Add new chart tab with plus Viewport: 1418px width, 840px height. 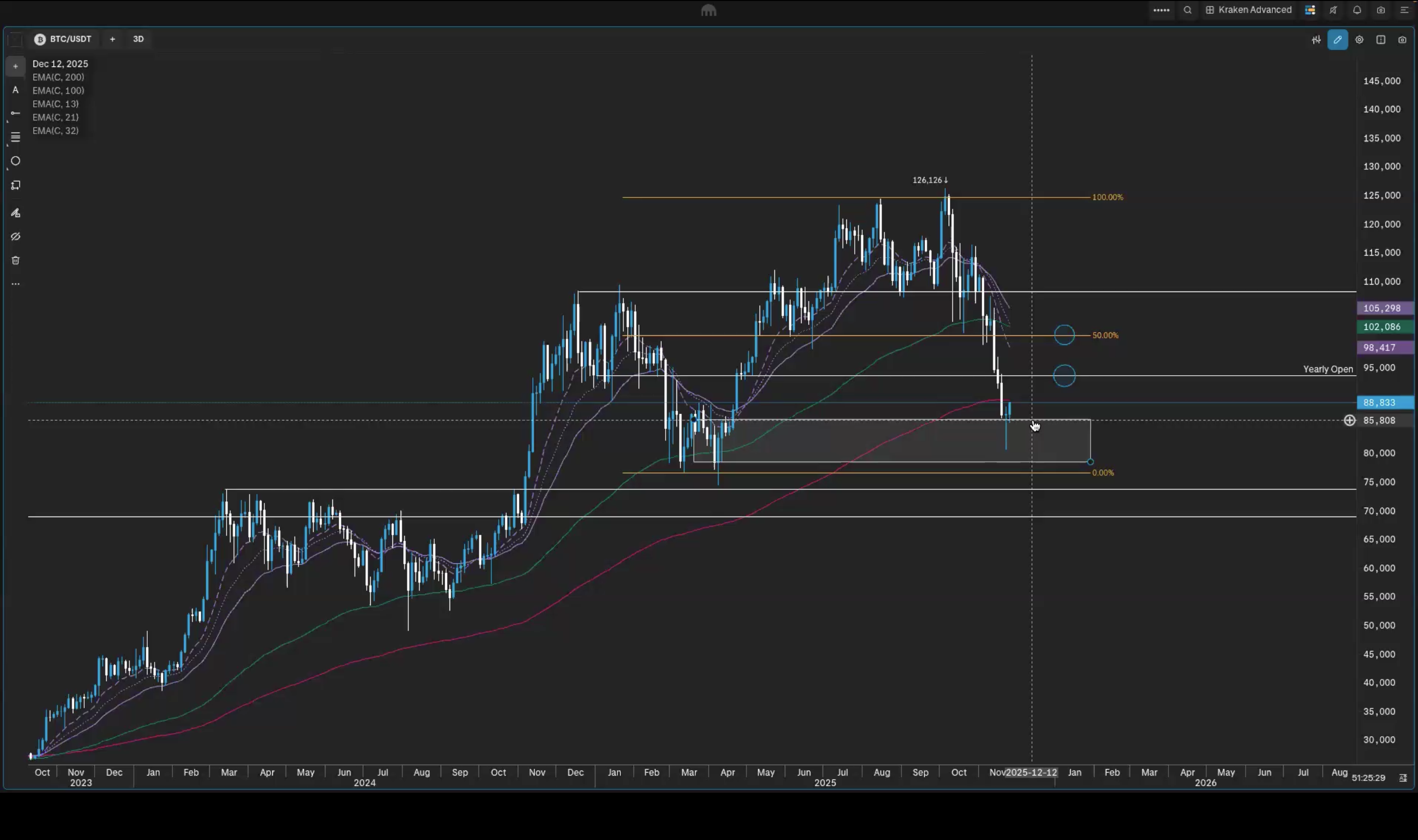tap(112, 39)
